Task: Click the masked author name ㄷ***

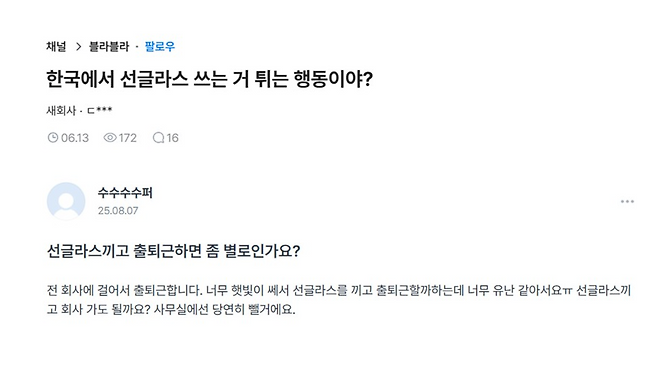Action: [x=99, y=111]
